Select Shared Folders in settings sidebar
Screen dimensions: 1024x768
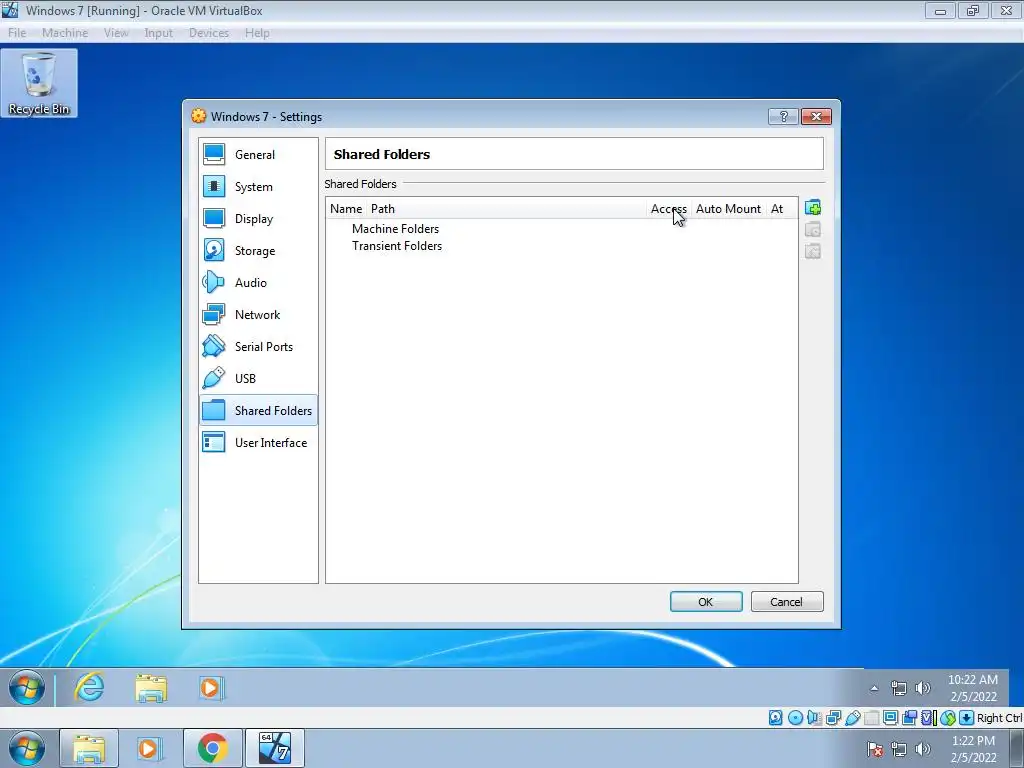pos(258,411)
